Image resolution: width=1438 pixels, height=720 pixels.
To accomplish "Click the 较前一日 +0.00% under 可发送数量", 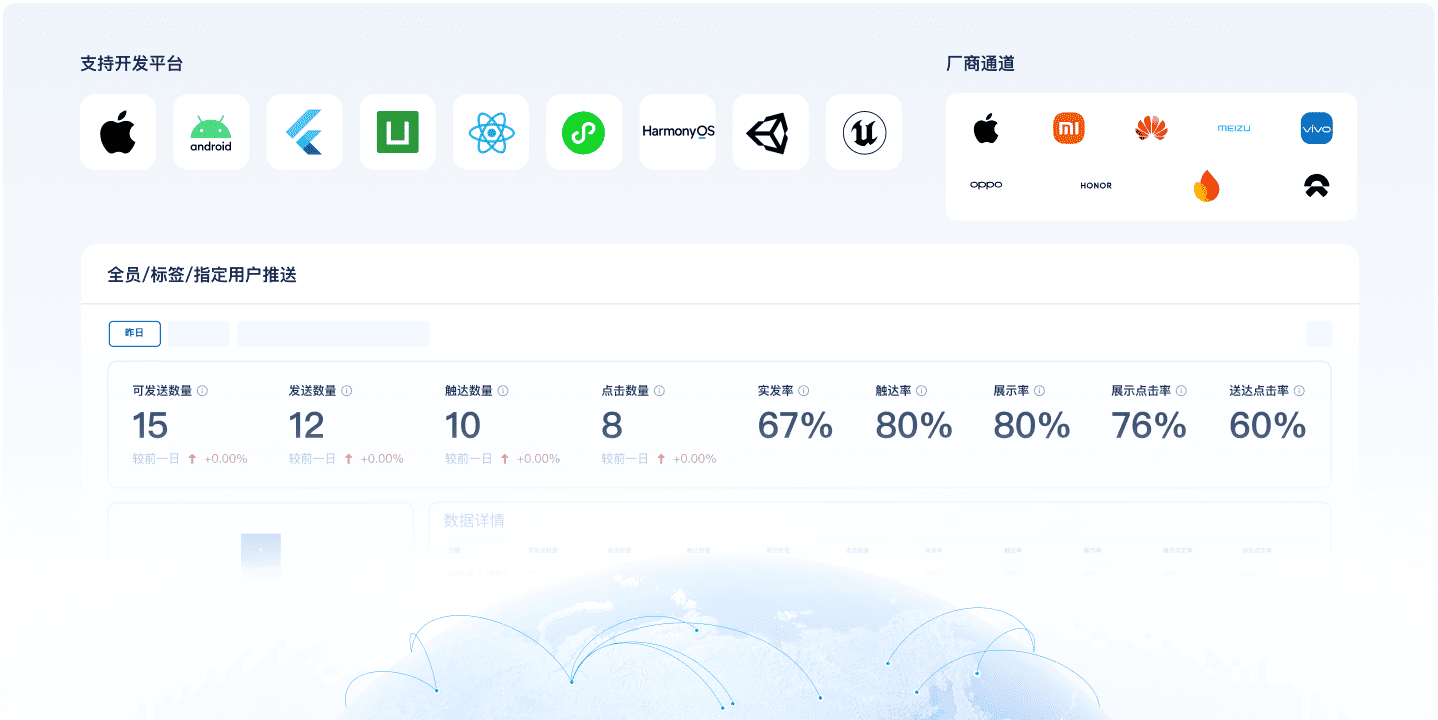I will (x=190, y=459).
